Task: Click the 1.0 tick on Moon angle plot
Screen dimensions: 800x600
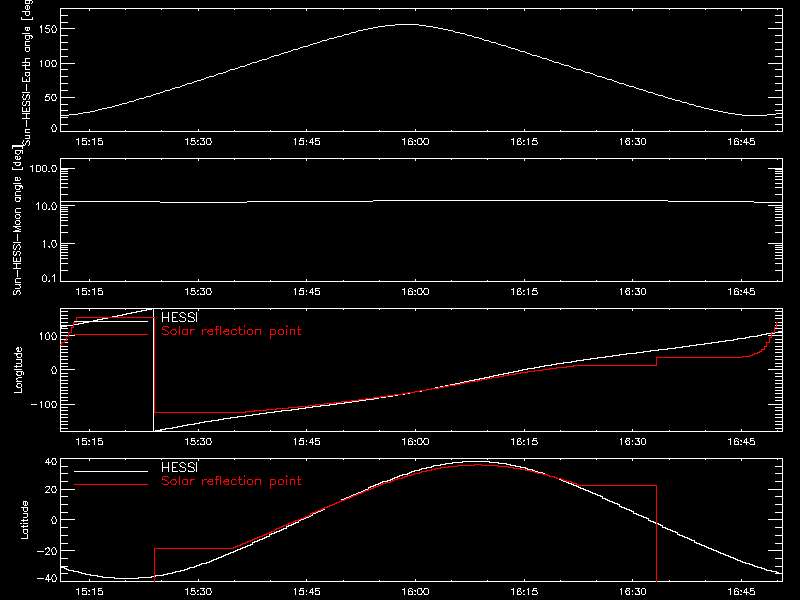Action: pos(49,244)
